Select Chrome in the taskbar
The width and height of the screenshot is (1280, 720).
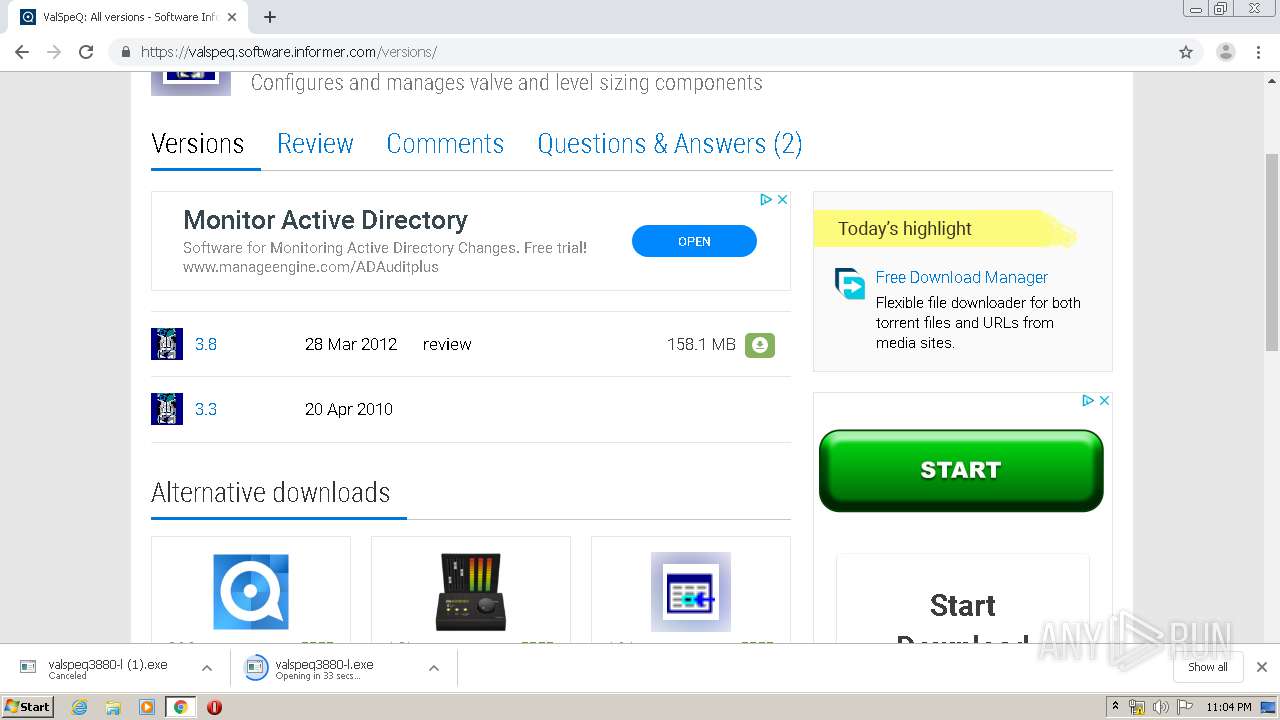click(x=180, y=707)
